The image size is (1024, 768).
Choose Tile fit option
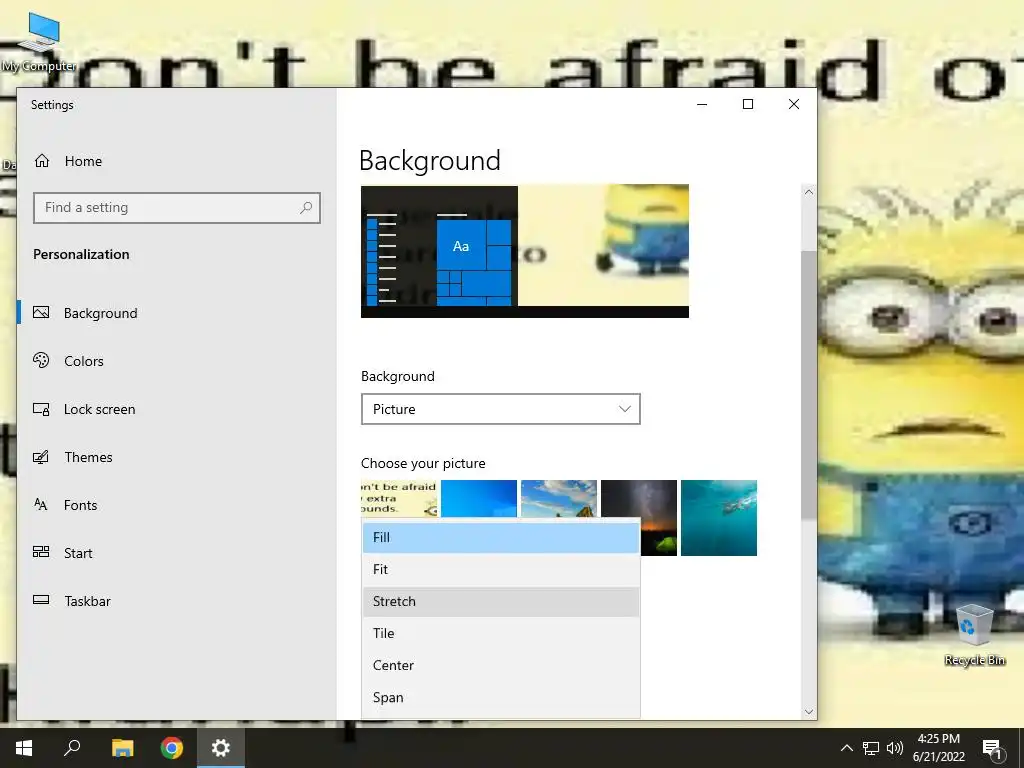500,633
